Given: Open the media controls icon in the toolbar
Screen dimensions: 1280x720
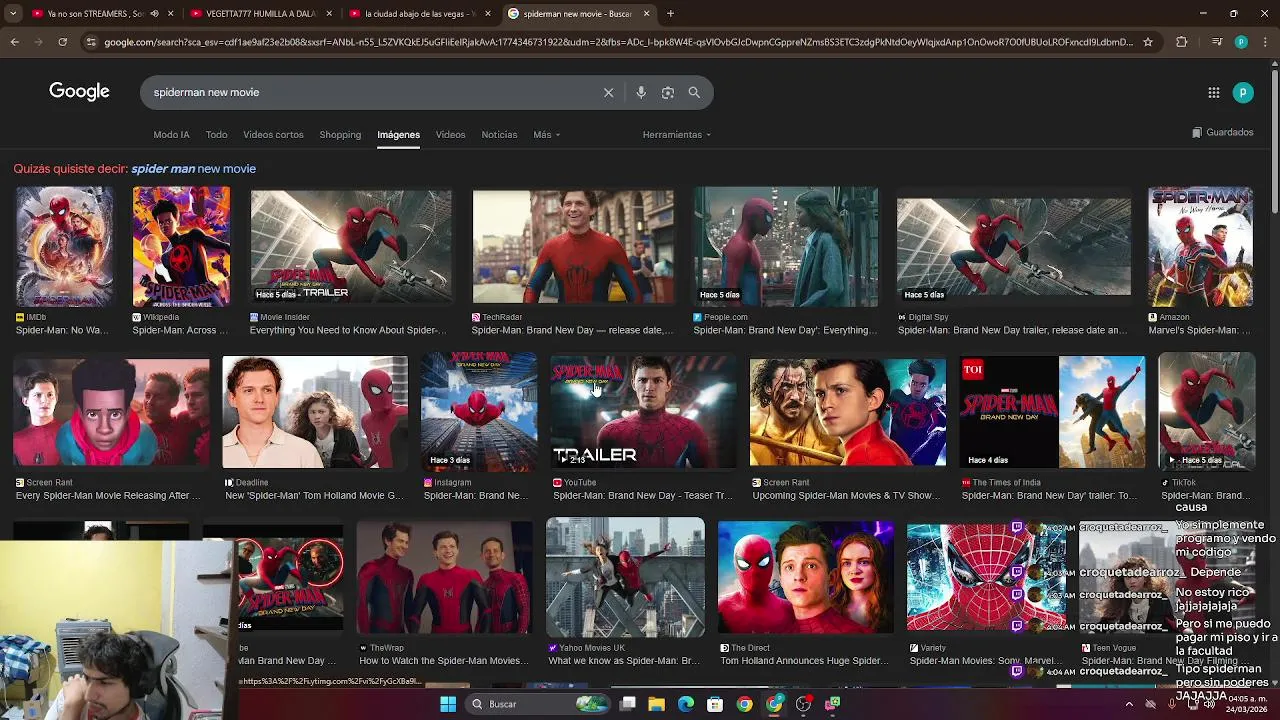Looking at the screenshot, I should point(1216,42).
